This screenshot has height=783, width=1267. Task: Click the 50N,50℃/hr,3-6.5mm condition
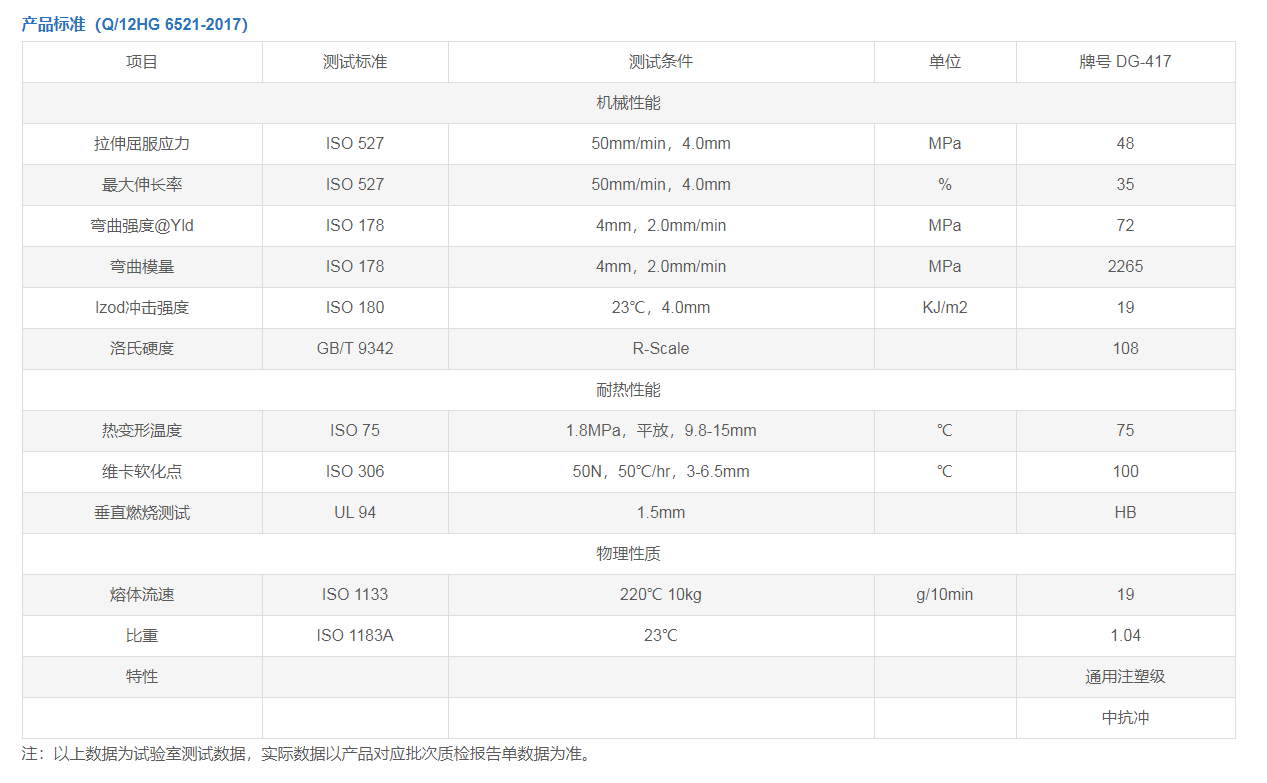[661, 472]
